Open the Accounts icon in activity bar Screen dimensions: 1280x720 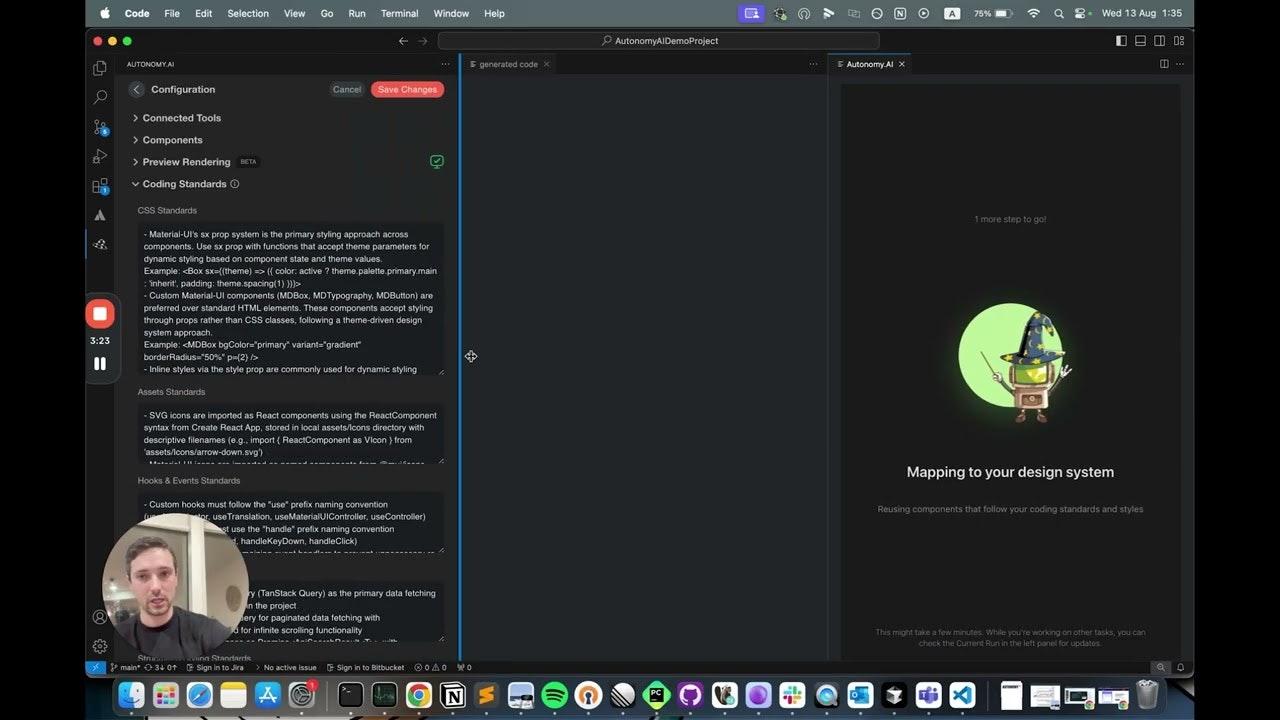[x=100, y=617]
